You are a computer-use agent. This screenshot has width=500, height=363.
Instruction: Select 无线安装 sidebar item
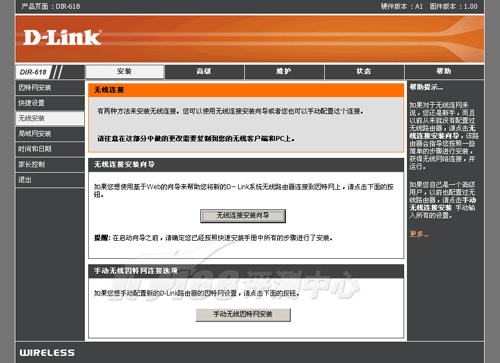pos(50,118)
